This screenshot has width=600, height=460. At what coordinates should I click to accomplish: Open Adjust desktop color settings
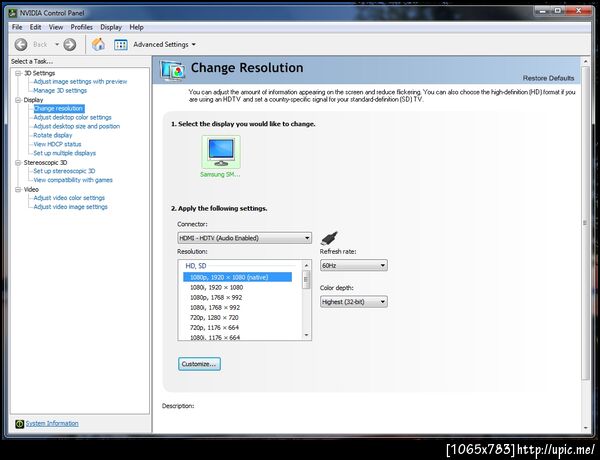pos(72,117)
